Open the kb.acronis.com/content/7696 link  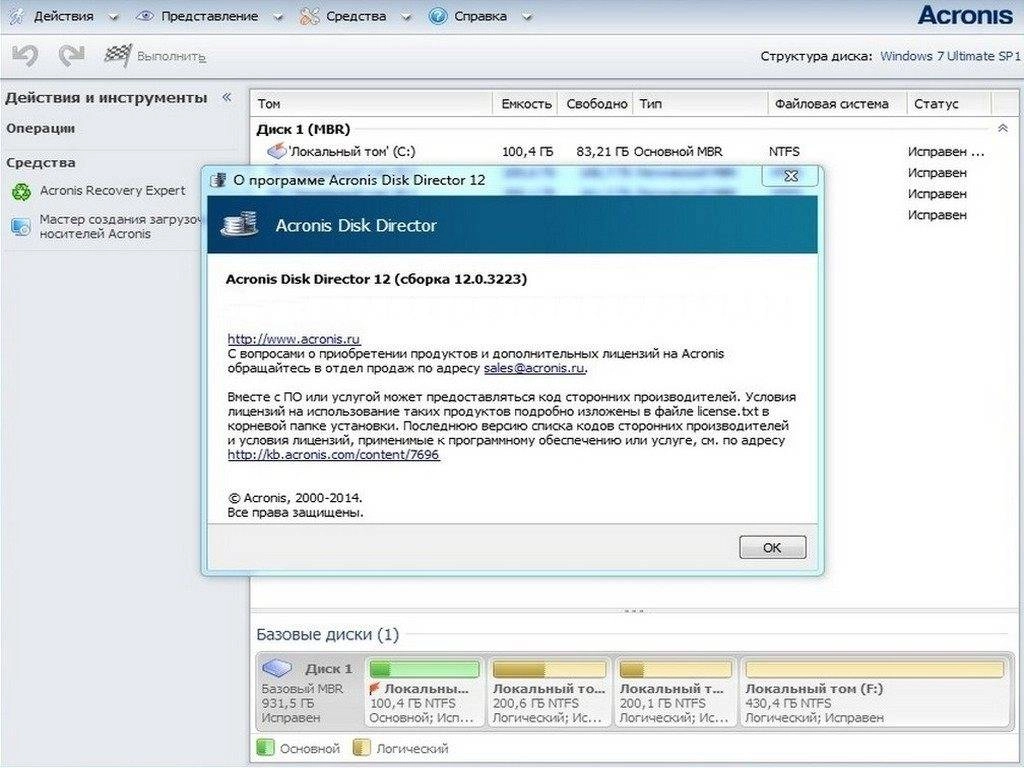pyautogui.click(x=334, y=455)
